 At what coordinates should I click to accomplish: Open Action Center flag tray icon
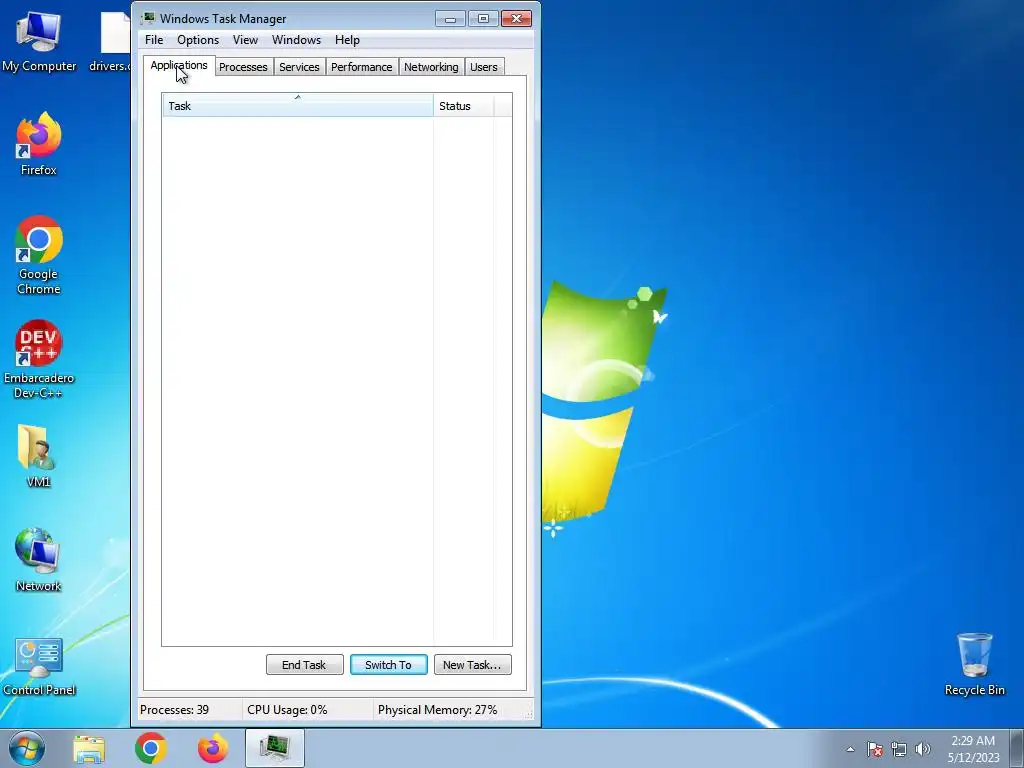click(875, 749)
